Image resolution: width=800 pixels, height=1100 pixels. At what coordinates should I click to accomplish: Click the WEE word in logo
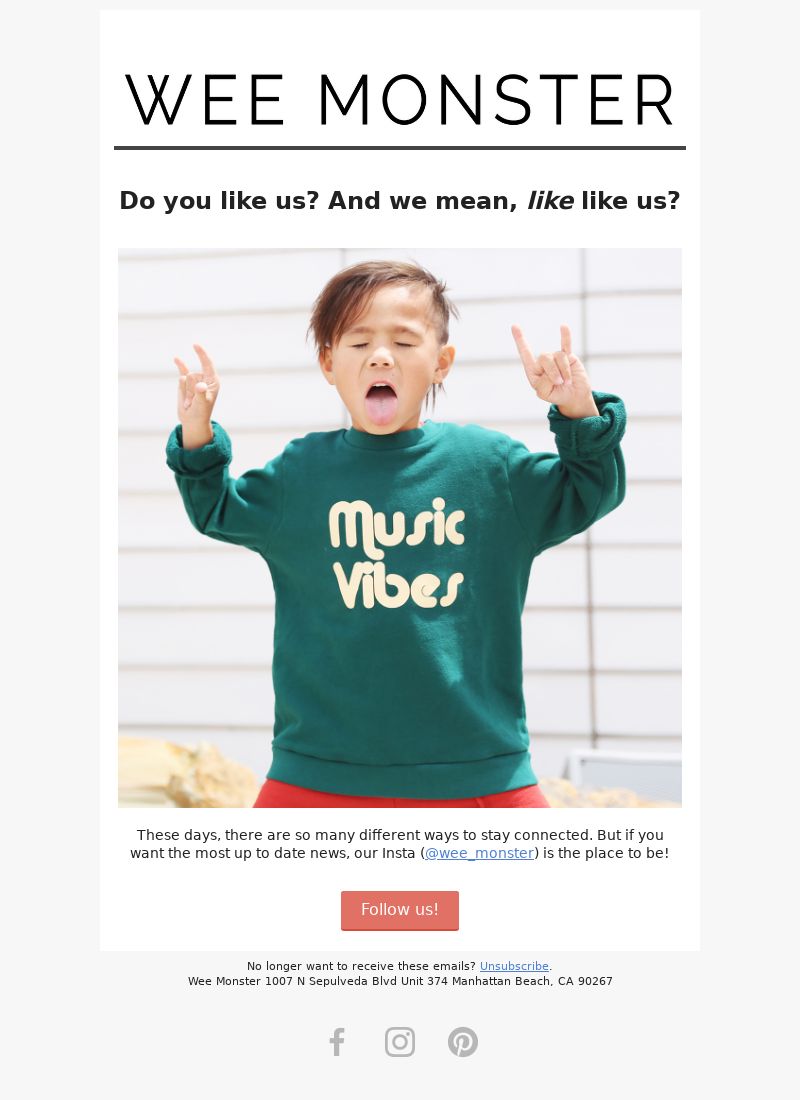205,100
